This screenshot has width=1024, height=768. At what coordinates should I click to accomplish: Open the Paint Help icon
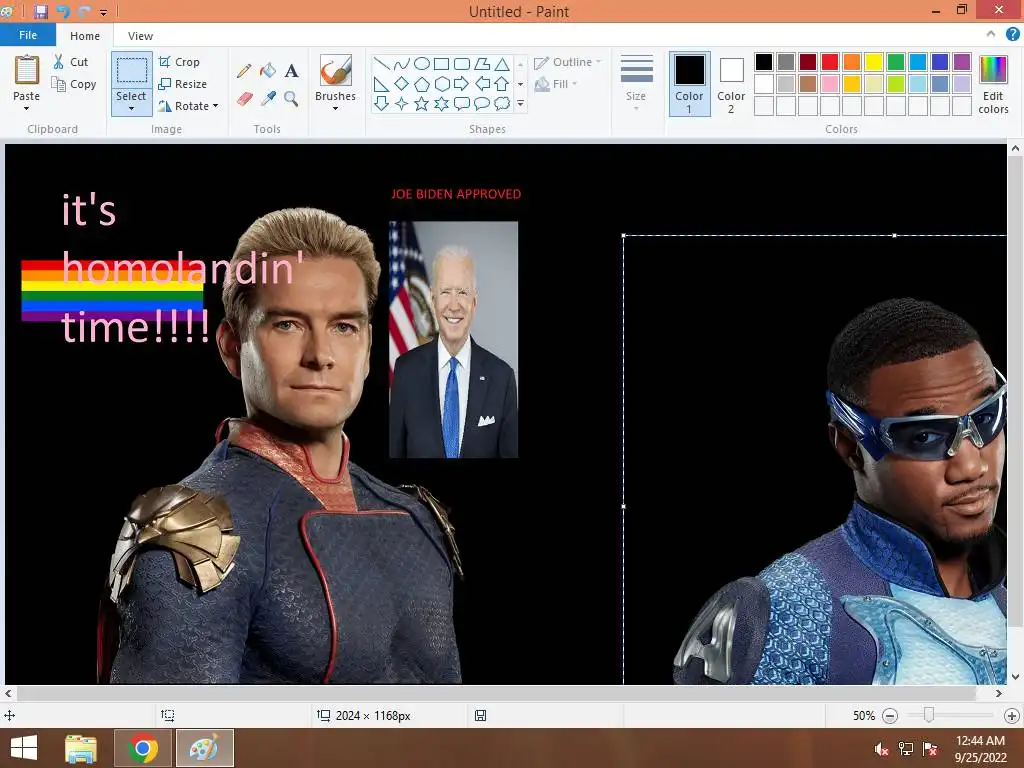(x=1013, y=35)
